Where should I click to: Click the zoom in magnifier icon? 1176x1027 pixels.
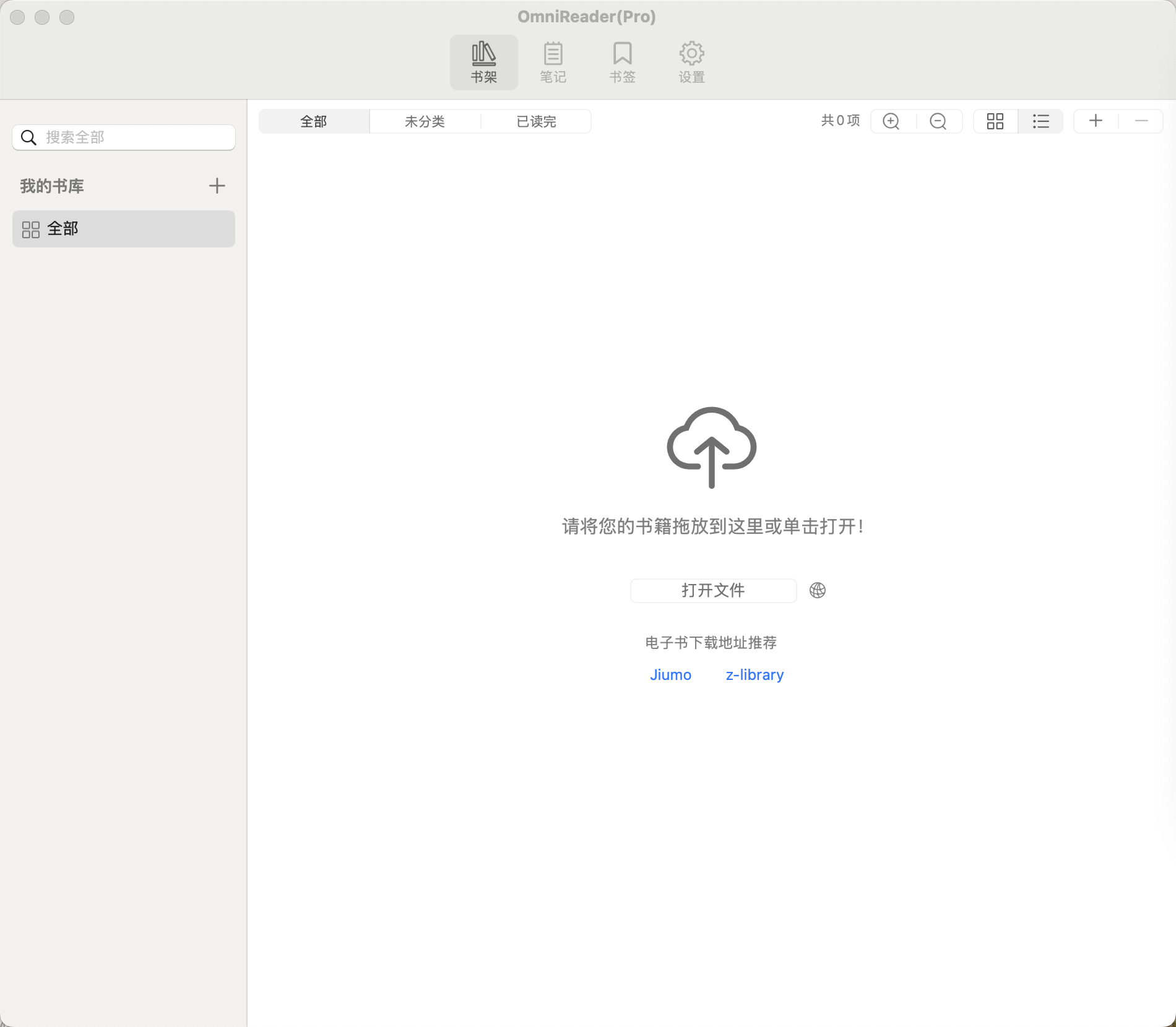point(891,121)
